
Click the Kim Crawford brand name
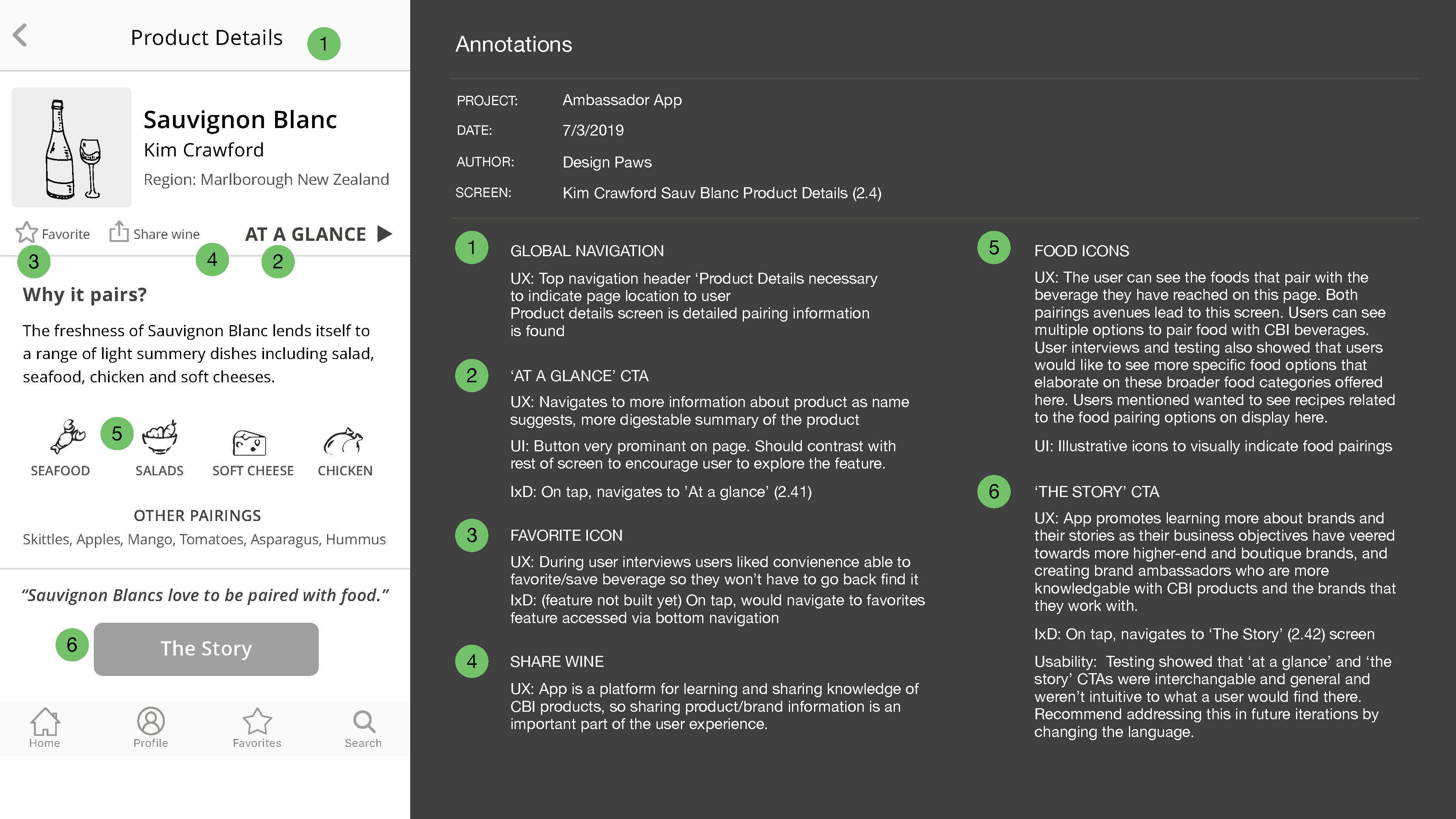click(203, 150)
